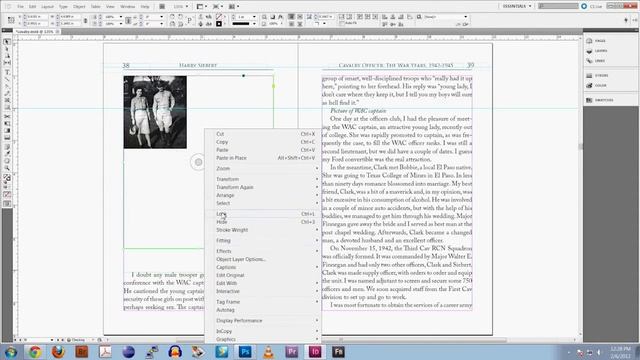The width and height of the screenshot is (640, 360).
Task: Open the Window menu
Action: tap(128, 7)
